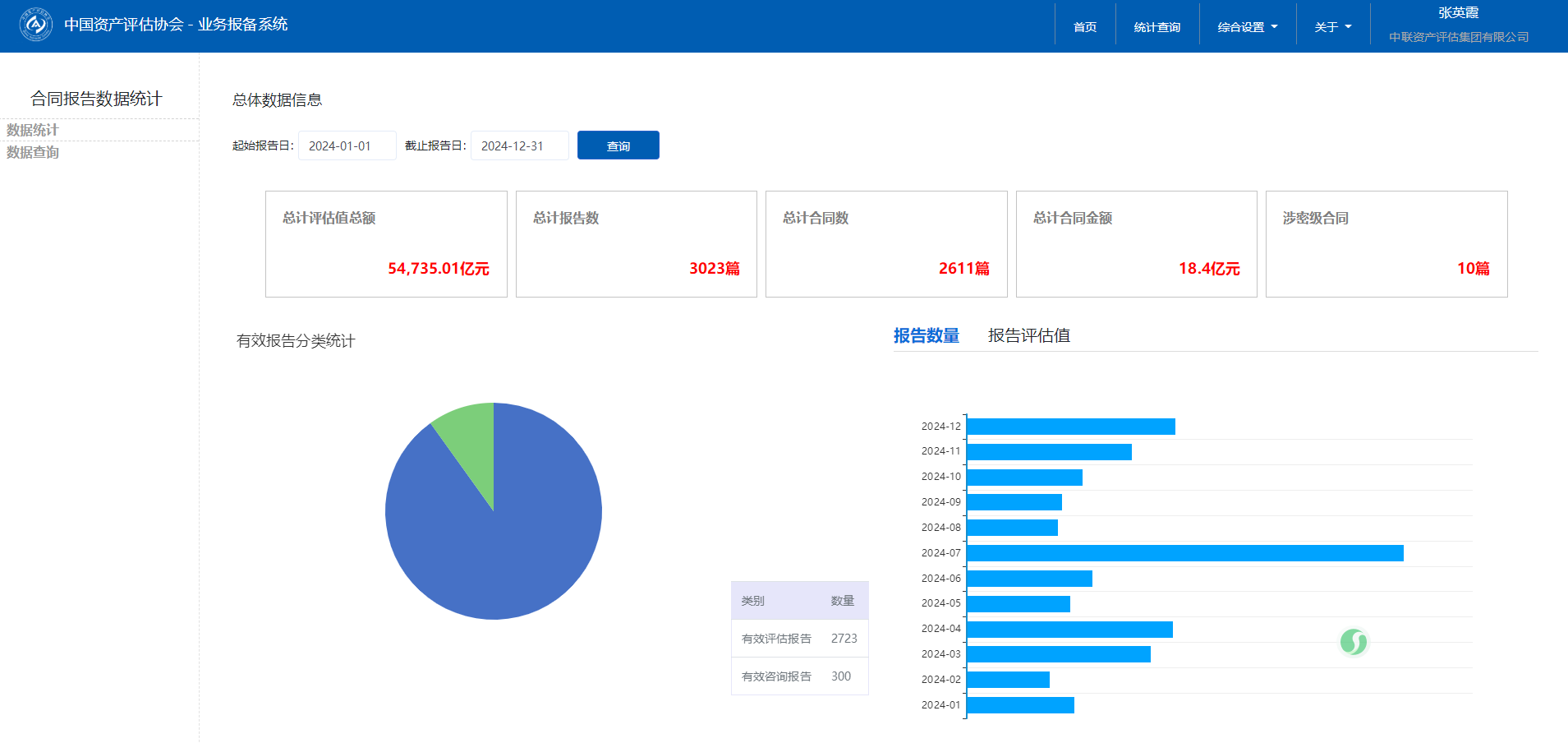This screenshot has height=743, width=1568.
Task: Click the 有效评估报告 table row
Action: point(799,639)
